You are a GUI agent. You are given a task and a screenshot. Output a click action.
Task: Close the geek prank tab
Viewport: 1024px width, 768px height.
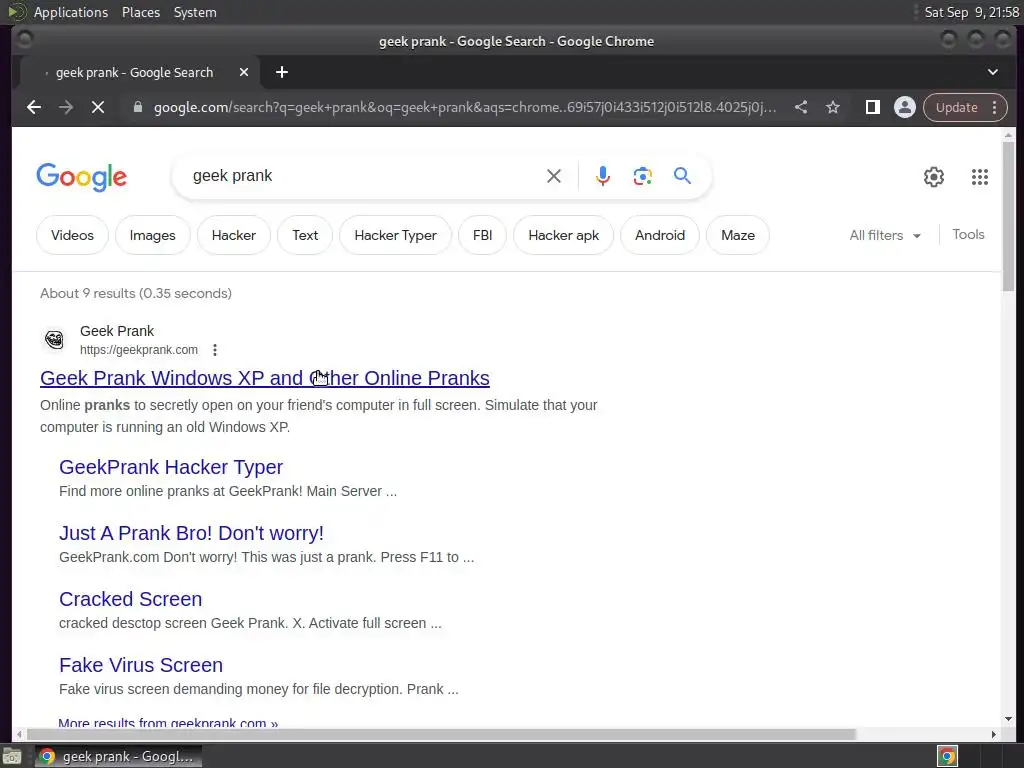pos(244,72)
